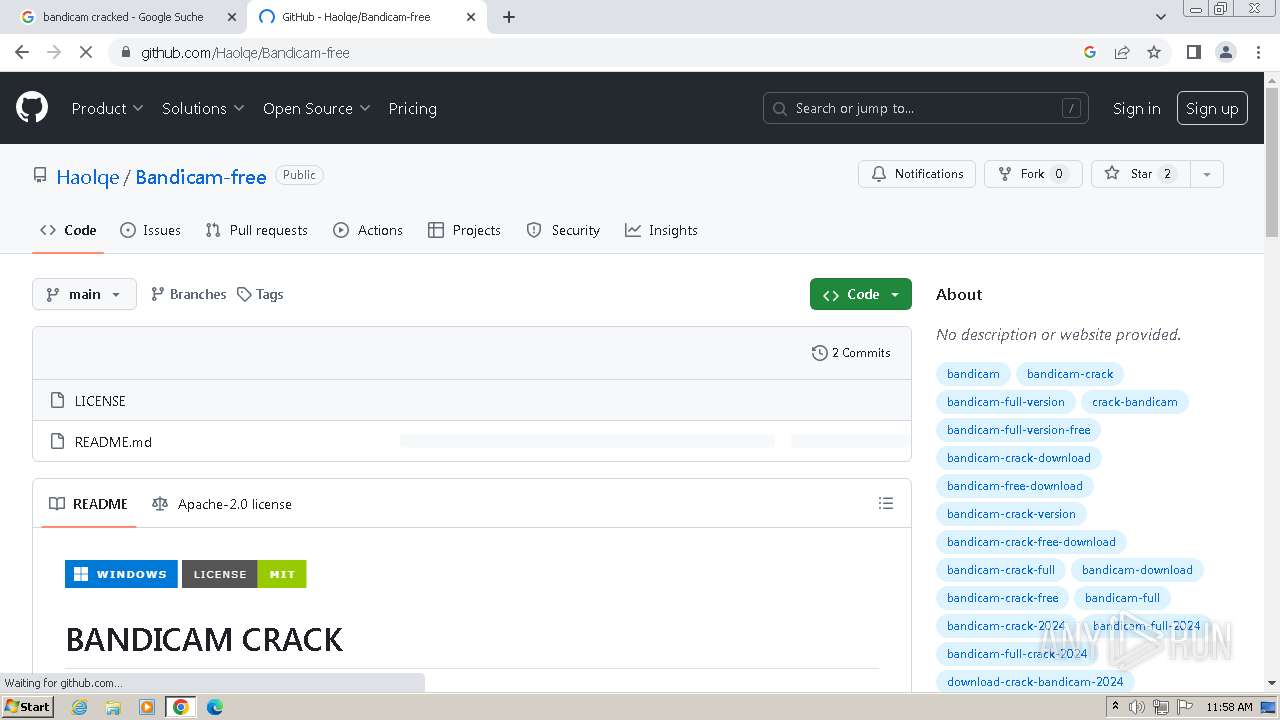Expand the Product menu
This screenshot has width=1280, height=720.
pyautogui.click(x=107, y=108)
